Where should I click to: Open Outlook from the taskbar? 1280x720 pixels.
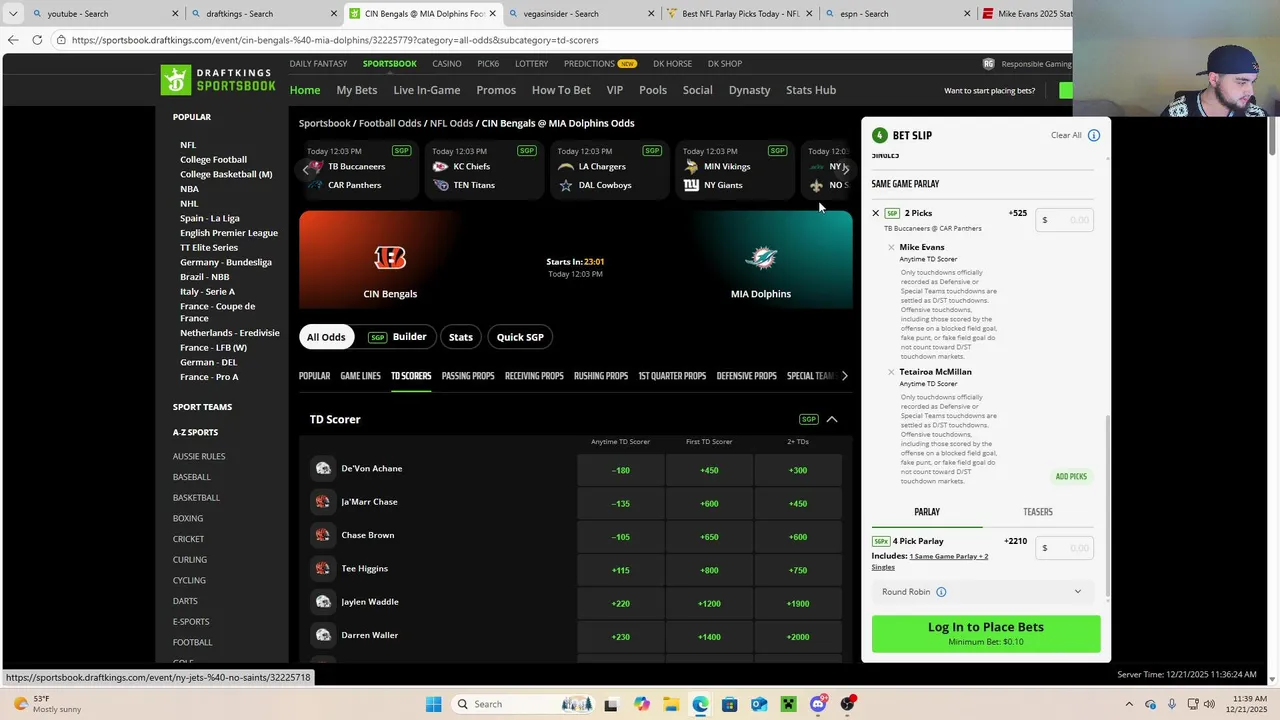click(759, 704)
